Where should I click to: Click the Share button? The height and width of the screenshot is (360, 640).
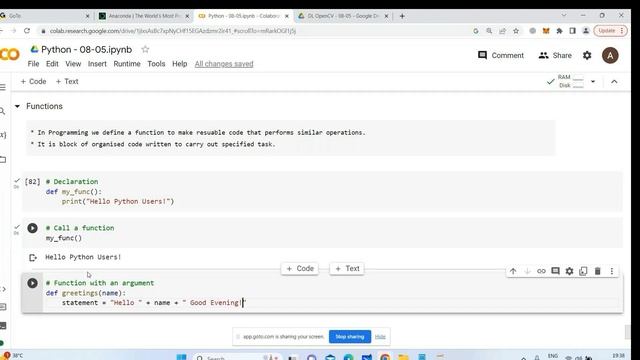click(555, 56)
